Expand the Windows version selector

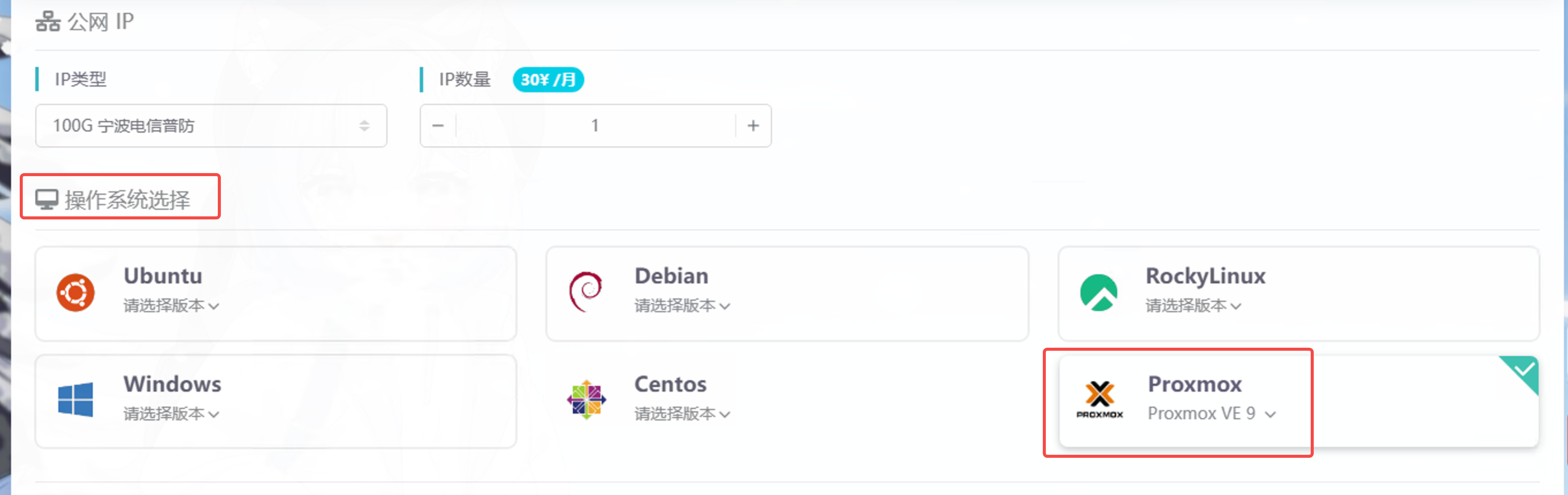171,414
